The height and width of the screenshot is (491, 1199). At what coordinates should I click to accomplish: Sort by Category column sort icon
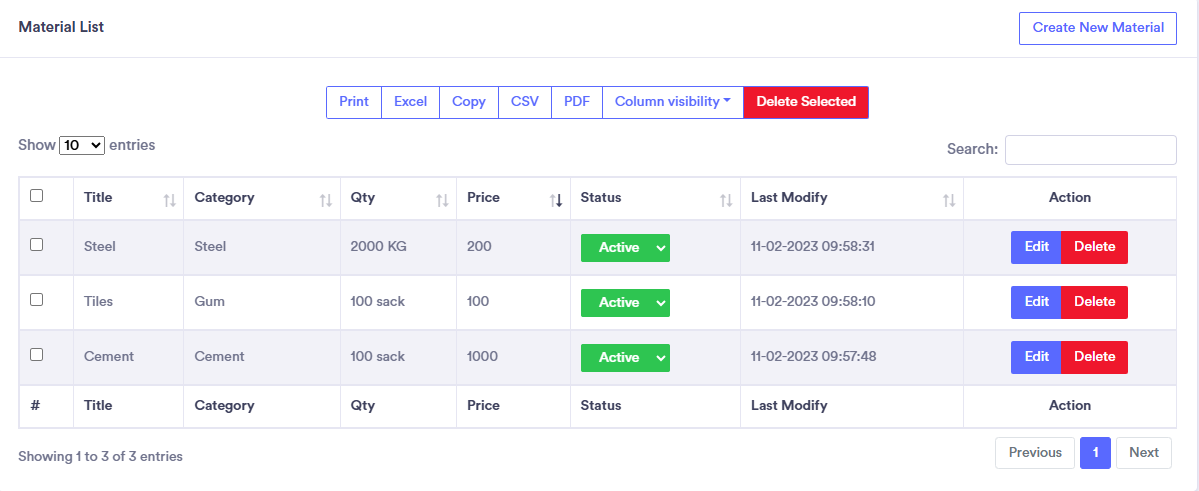click(x=326, y=201)
